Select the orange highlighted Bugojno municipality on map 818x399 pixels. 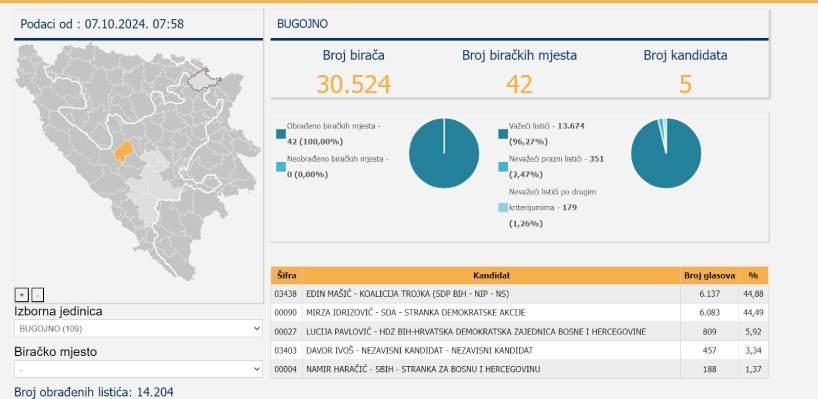pos(124,151)
